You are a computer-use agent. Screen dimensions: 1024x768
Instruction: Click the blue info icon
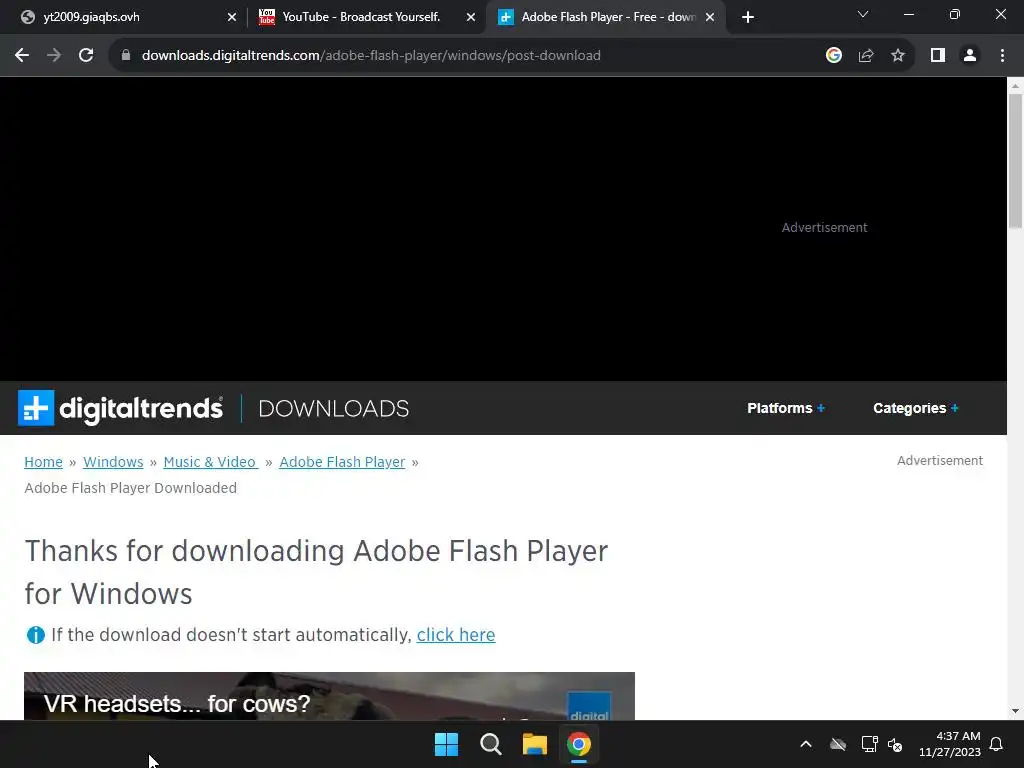(35, 635)
